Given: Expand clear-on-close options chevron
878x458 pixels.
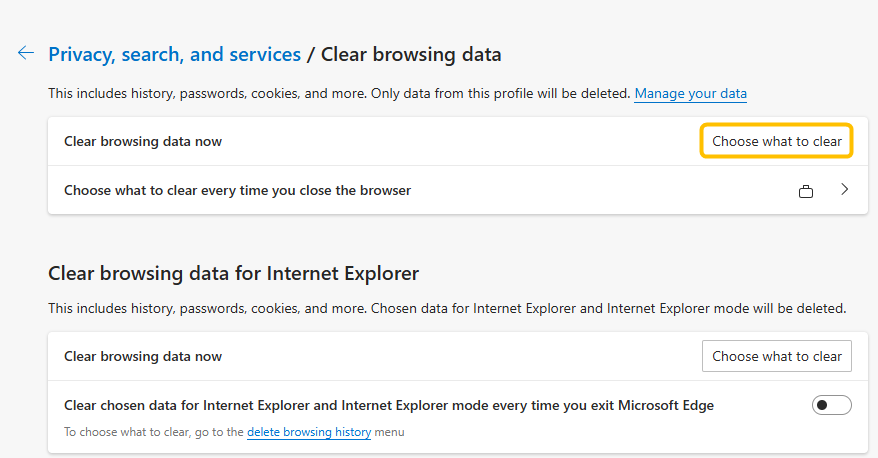Looking at the screenshot, I should point(844,190).
